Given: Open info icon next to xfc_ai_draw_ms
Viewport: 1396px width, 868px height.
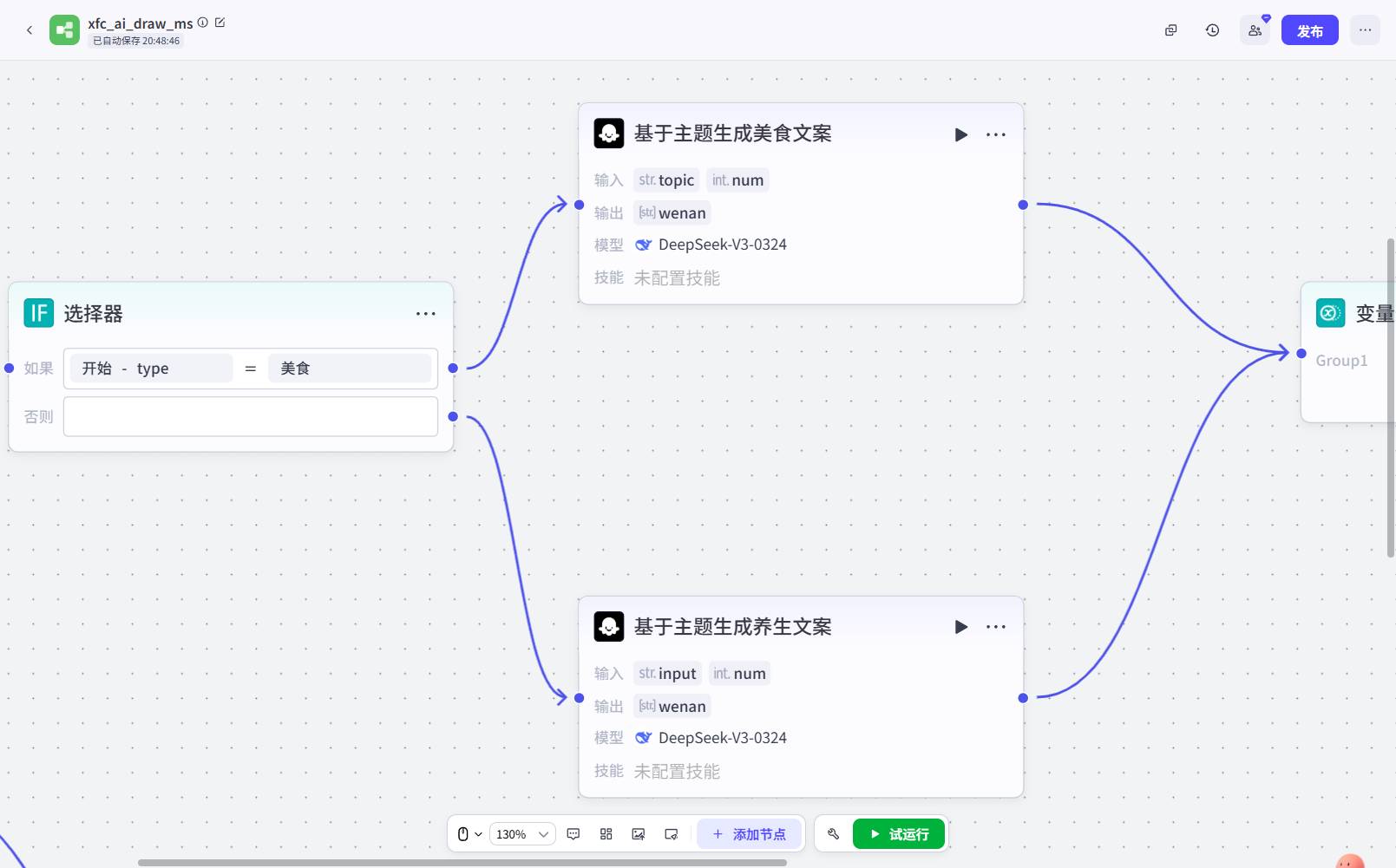Looking at the screenshot, I should (203, 23).
